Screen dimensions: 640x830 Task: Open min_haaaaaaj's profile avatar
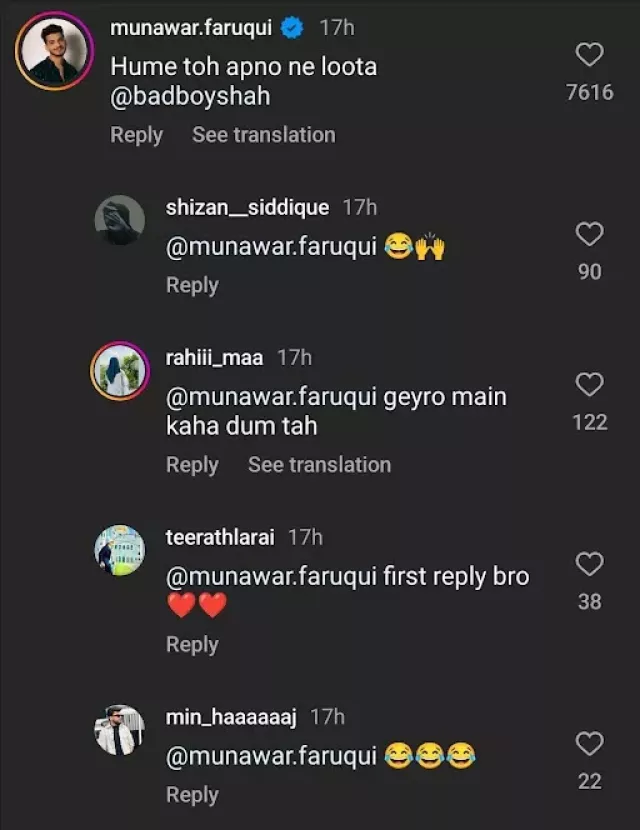tap(119, 730)
